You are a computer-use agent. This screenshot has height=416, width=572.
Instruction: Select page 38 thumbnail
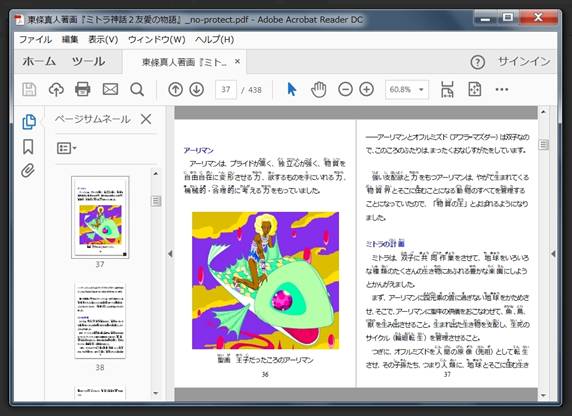(100, 320)
